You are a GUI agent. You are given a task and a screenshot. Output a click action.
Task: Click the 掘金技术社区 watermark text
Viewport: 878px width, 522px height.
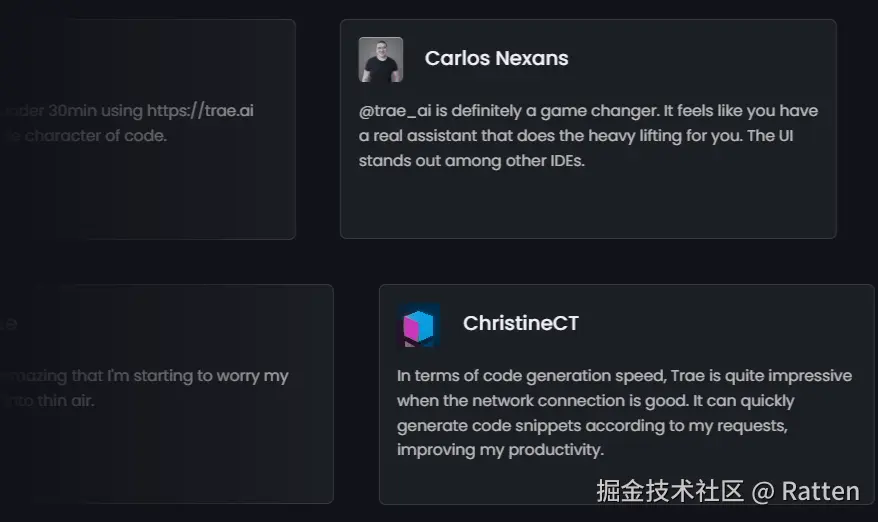pos(670,492)
